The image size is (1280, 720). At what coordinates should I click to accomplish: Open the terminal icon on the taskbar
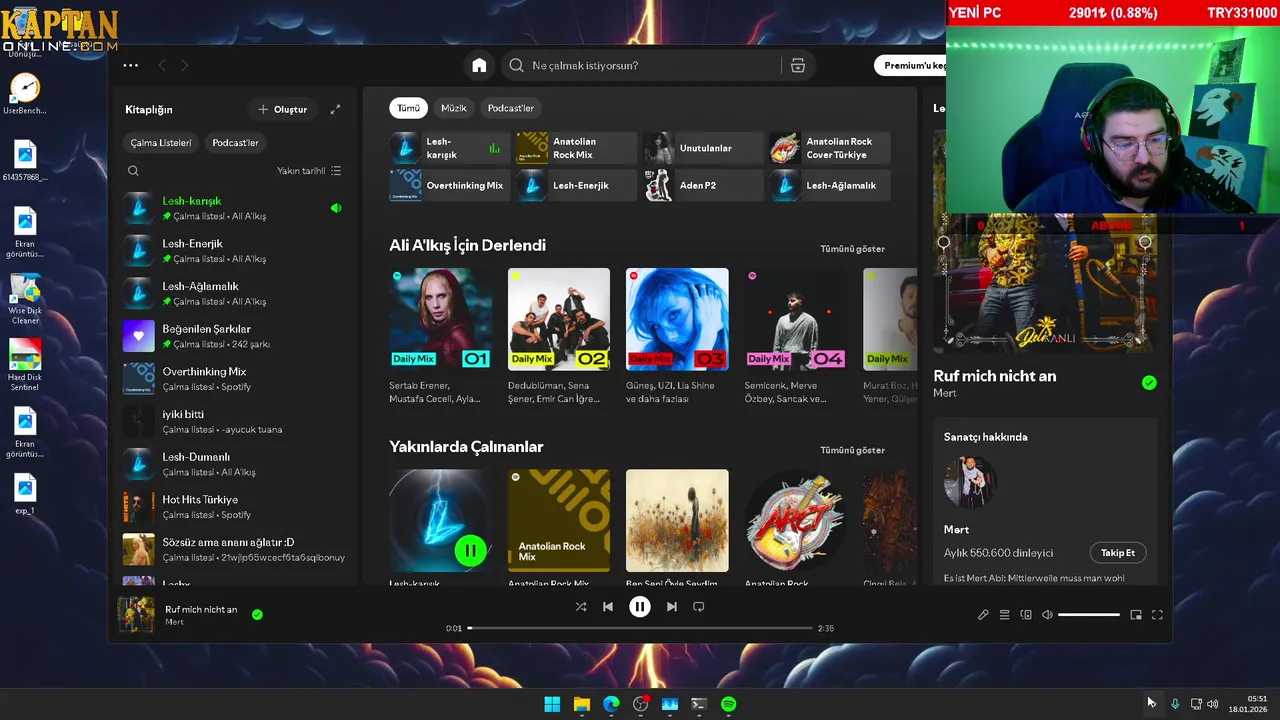coord(699,704)
